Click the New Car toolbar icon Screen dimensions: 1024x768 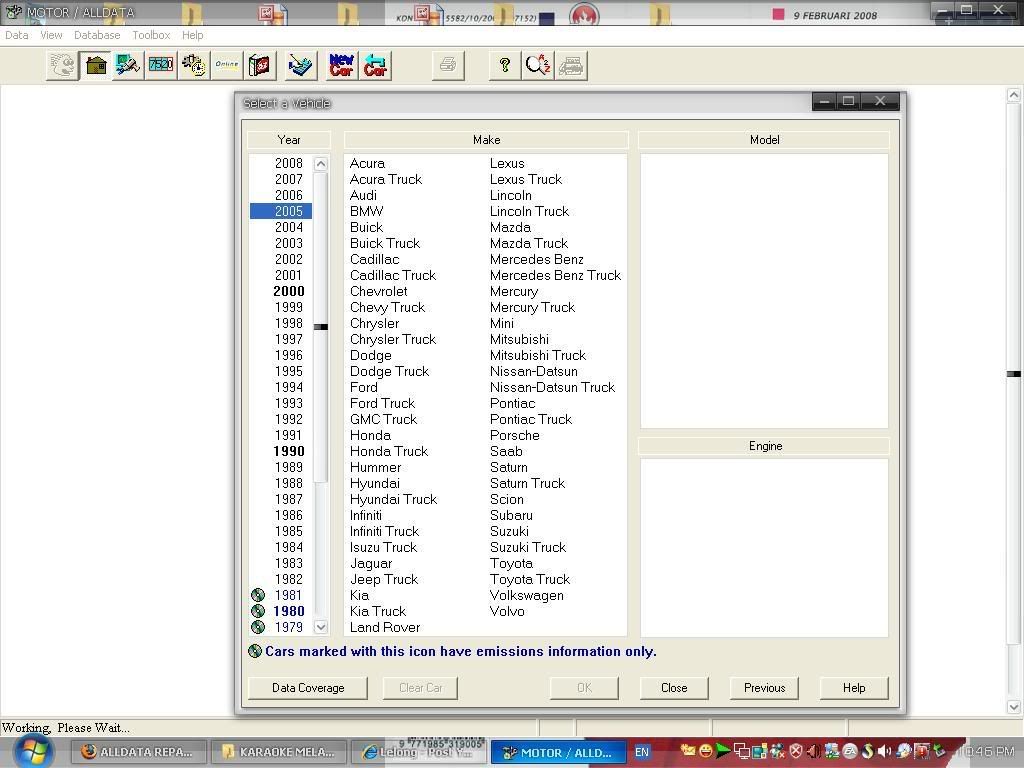(342, 65)
